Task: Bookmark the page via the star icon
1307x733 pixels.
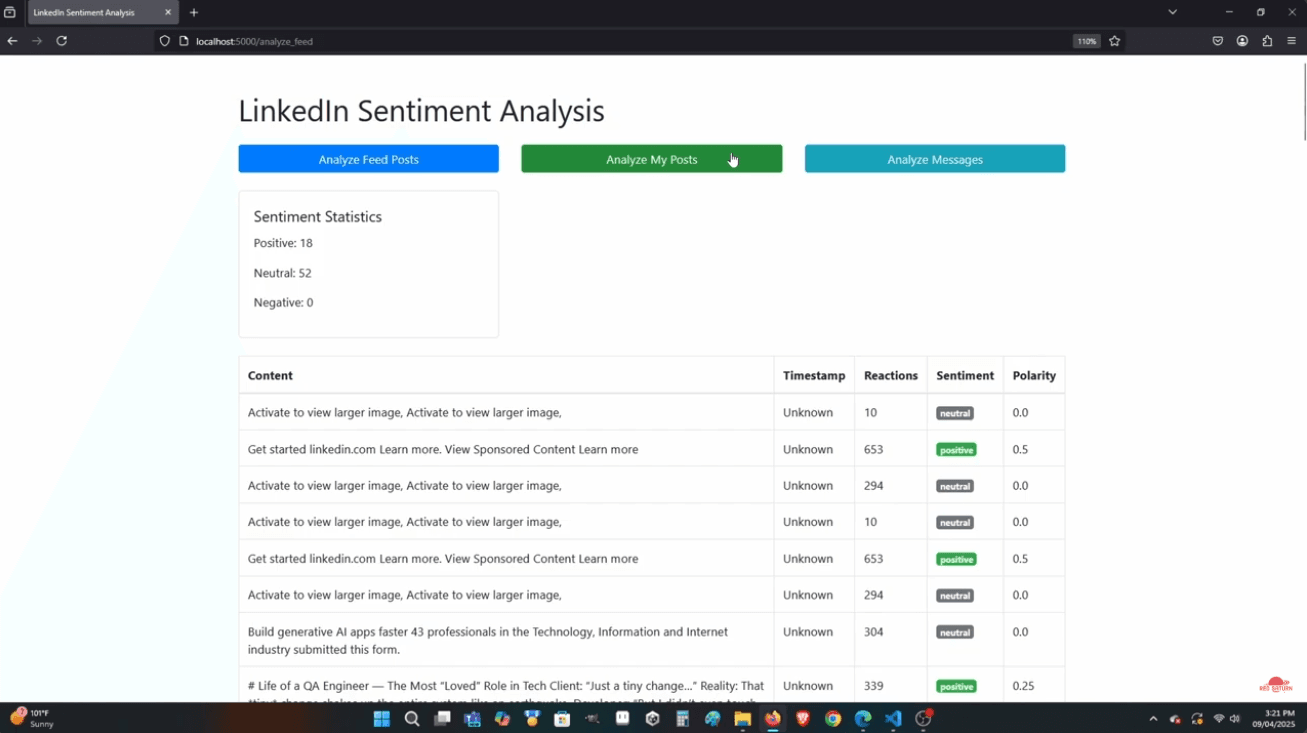Action: click(1114, 41)
